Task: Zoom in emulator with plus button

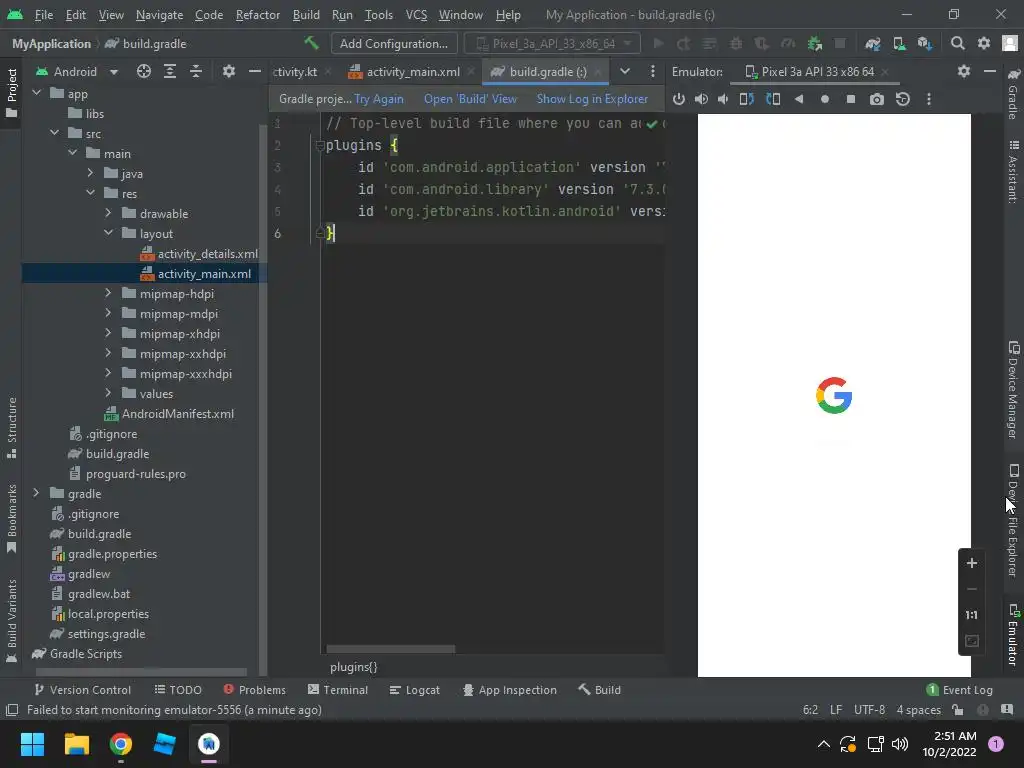Action: click(x=972, y=563)
